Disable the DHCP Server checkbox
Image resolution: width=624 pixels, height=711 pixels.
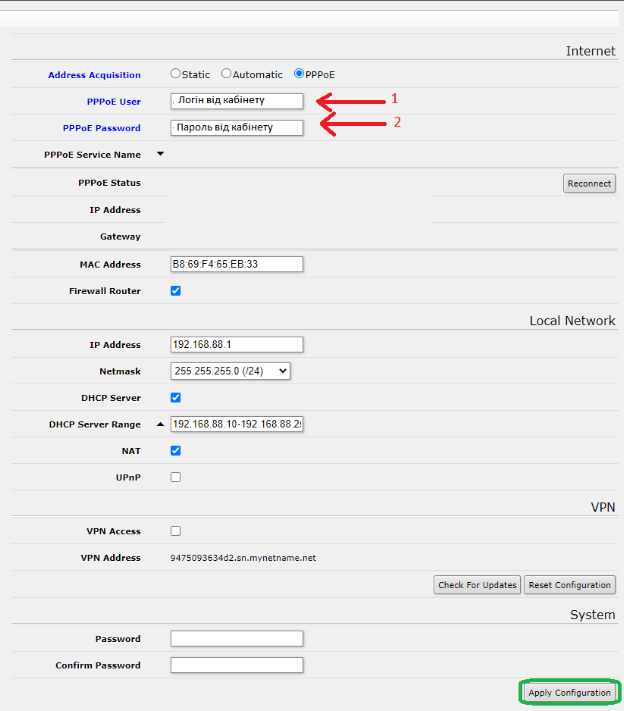pyautogui.click(x=176, y=398)
